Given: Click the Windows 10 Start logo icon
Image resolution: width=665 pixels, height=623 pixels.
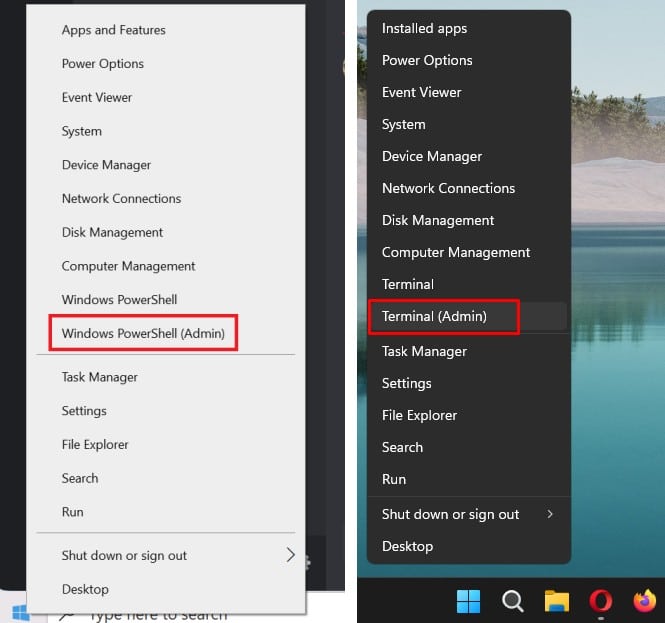Looking at the screenshot, I should pos(20,613).
